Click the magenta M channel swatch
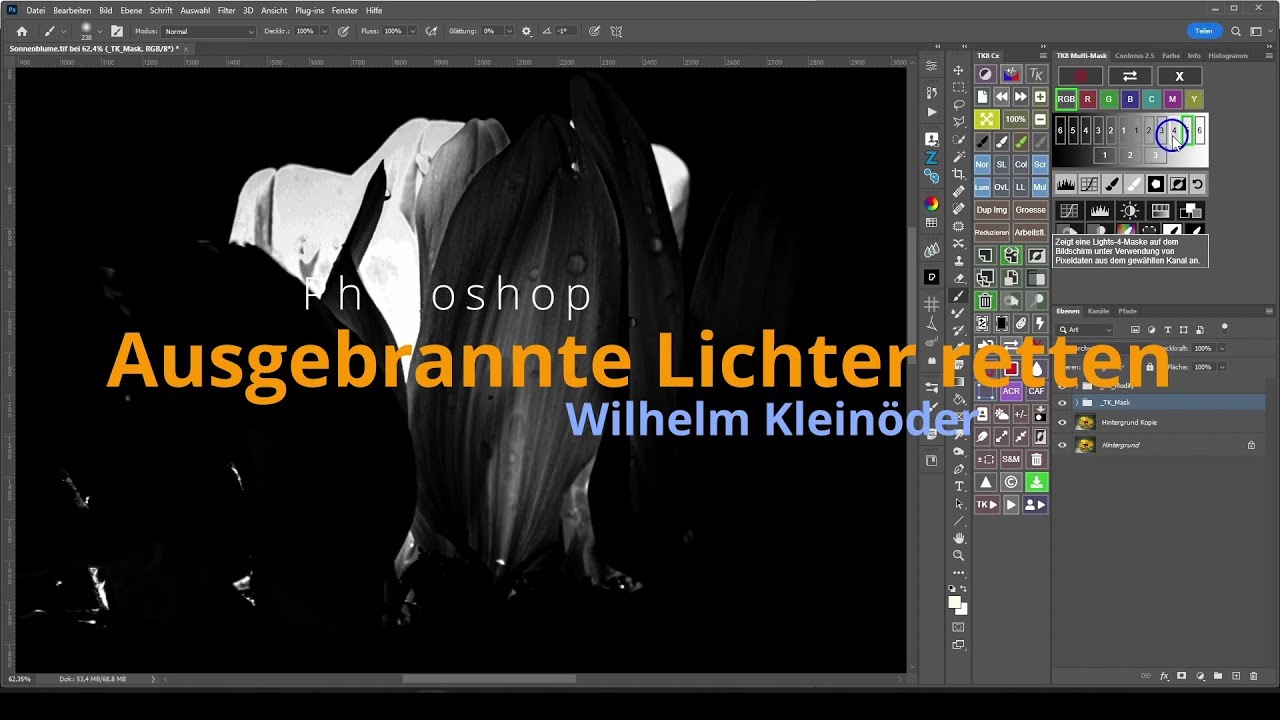The width and height of the screenshot is (1280, 720). point(1172,99)
